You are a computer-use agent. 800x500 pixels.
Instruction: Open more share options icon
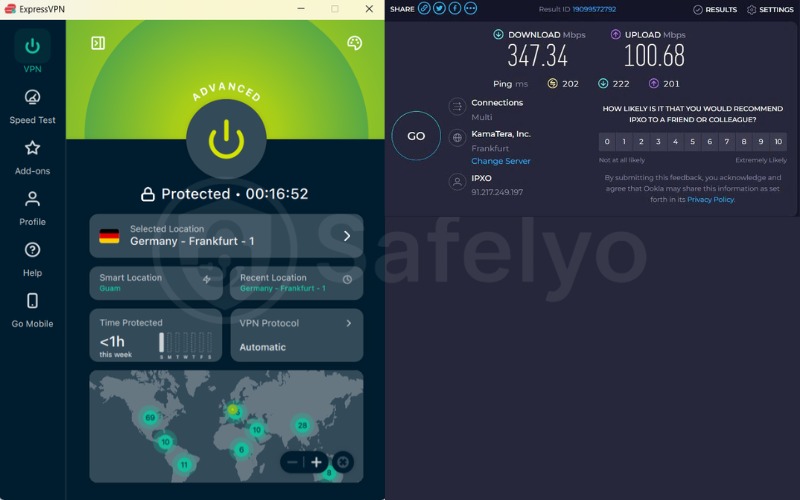[x=470, y=9]
